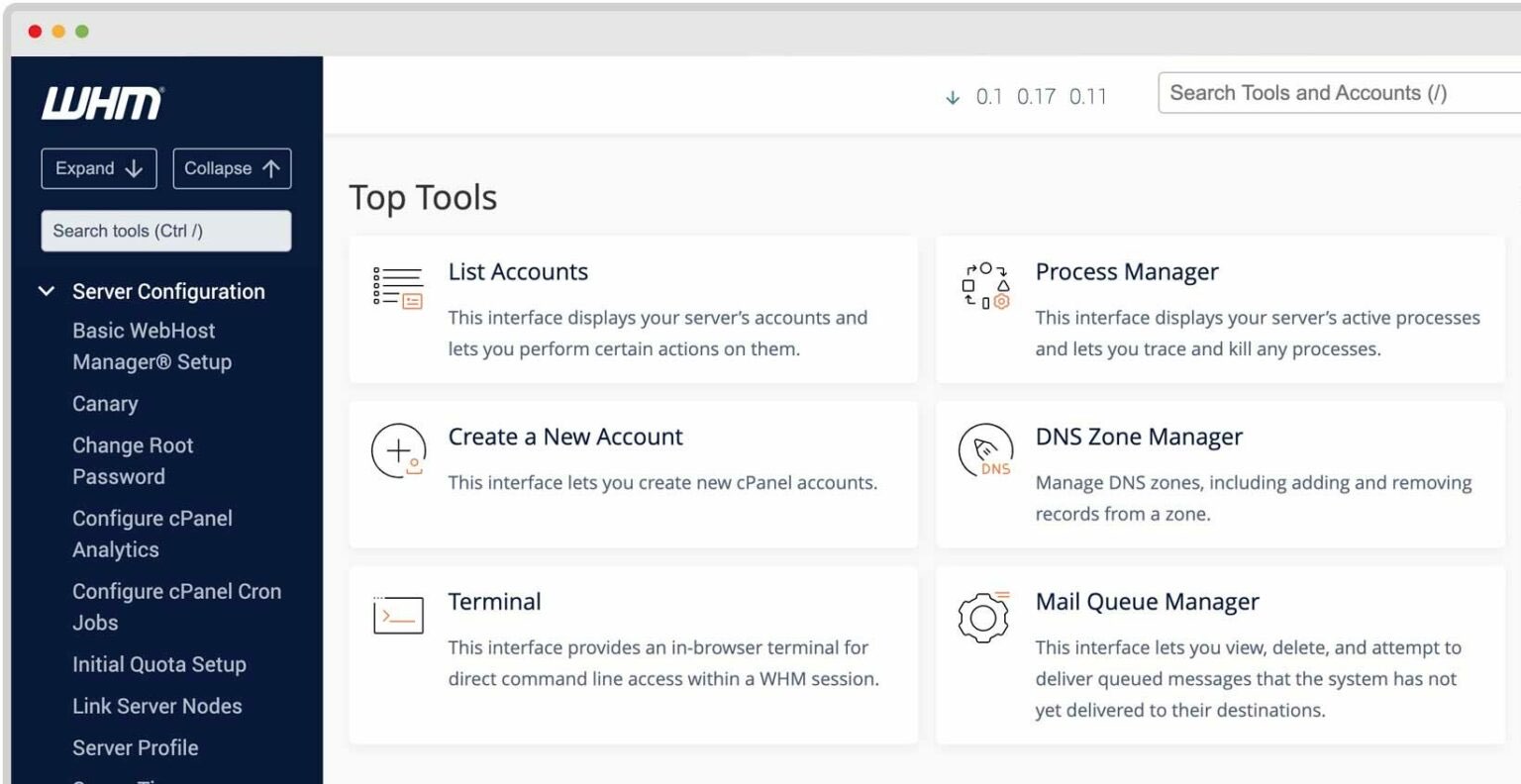Click the Collapse button in the sidebar

(x=232, y=168)
